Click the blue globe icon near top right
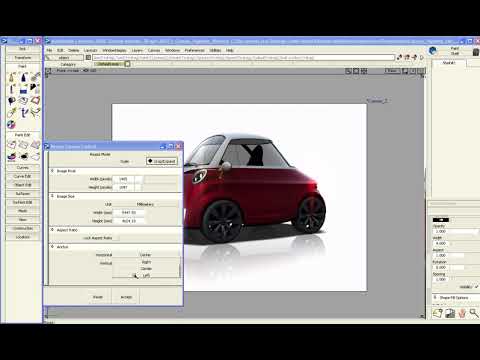The height and width of the screenshot is (360, 480). 433,51
